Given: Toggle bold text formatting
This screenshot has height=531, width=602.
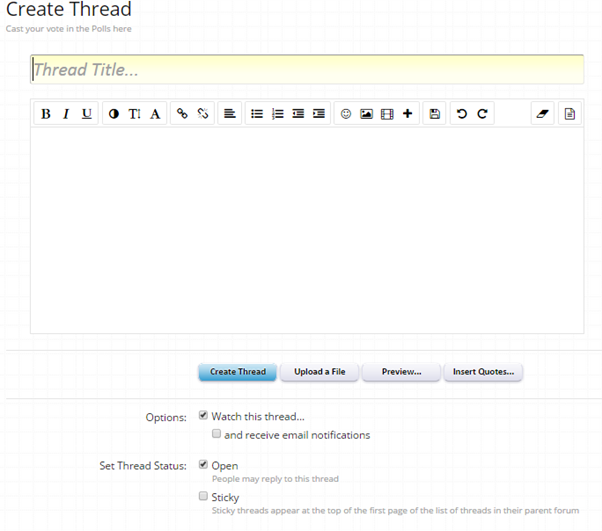Looking at the screenshot, I should (46, 114).
